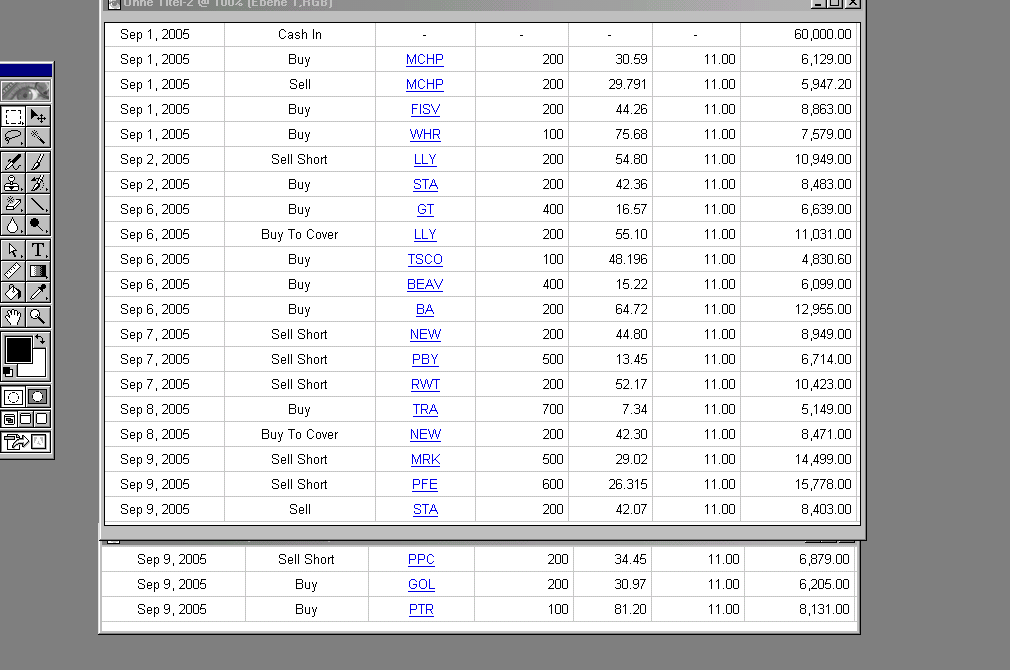Select the Magic Wand tool

pyautogui.click(x=38, y=137)
